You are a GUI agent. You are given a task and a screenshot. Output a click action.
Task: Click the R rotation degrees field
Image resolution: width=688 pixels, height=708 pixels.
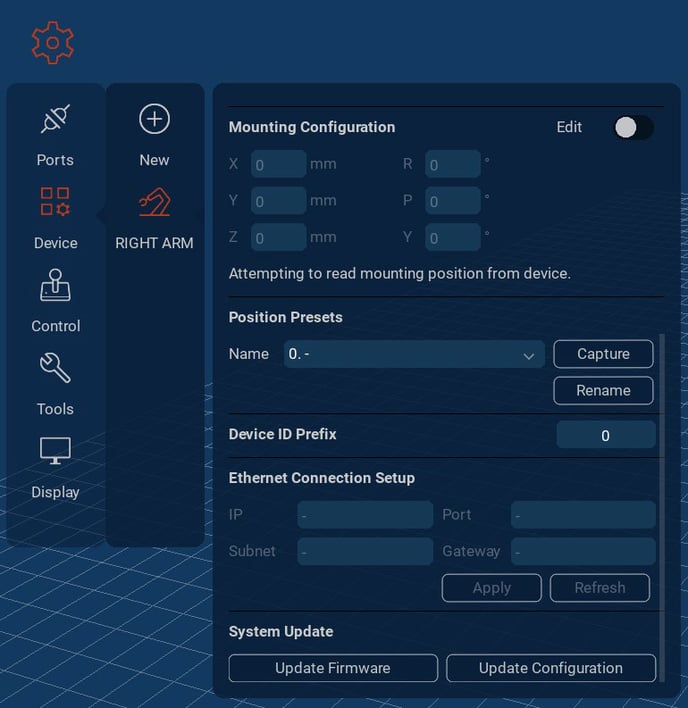(453, 164)
